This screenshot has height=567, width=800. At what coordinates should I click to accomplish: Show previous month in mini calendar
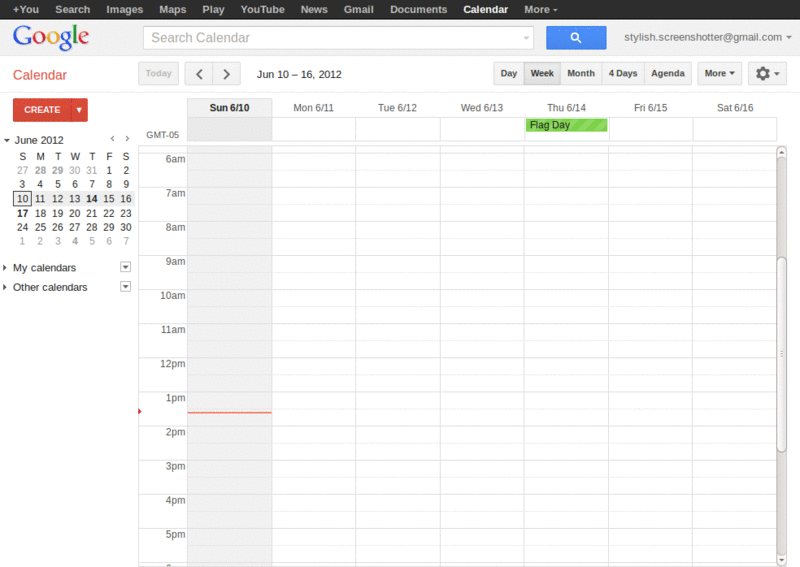click(112, 139)
